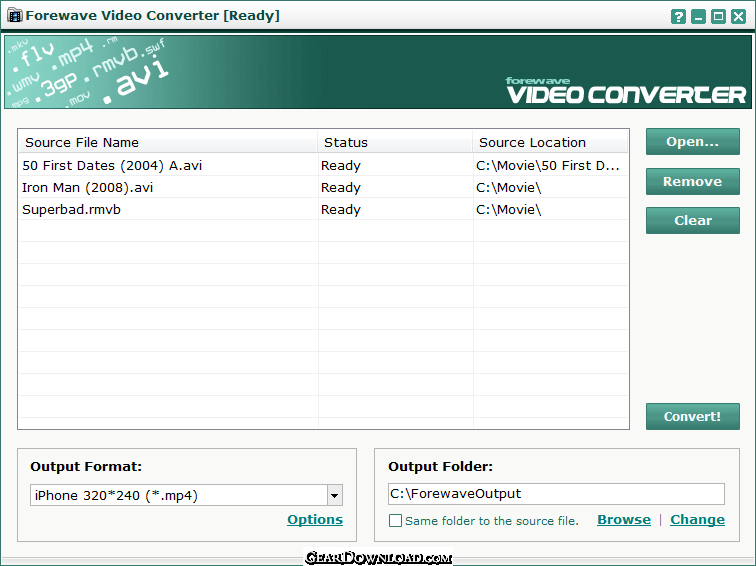Click the Browse link

(x=624, y=520)
